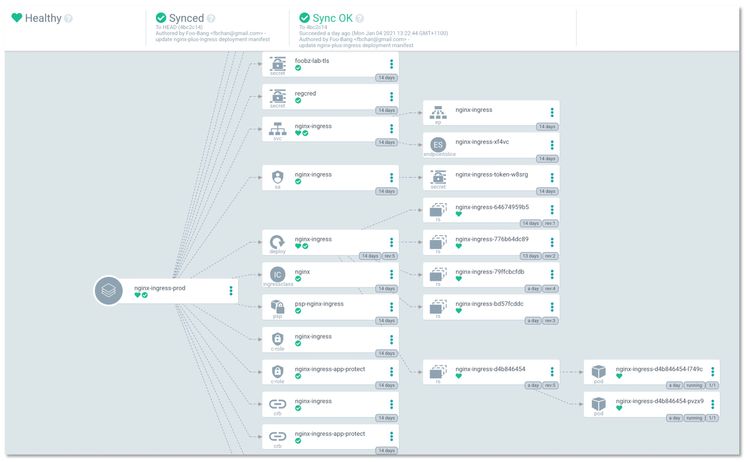
Task: Select the nginx-ingress-79ffcbcfdb replica set node
Action: pyautogui.click(x=490, y=274)
